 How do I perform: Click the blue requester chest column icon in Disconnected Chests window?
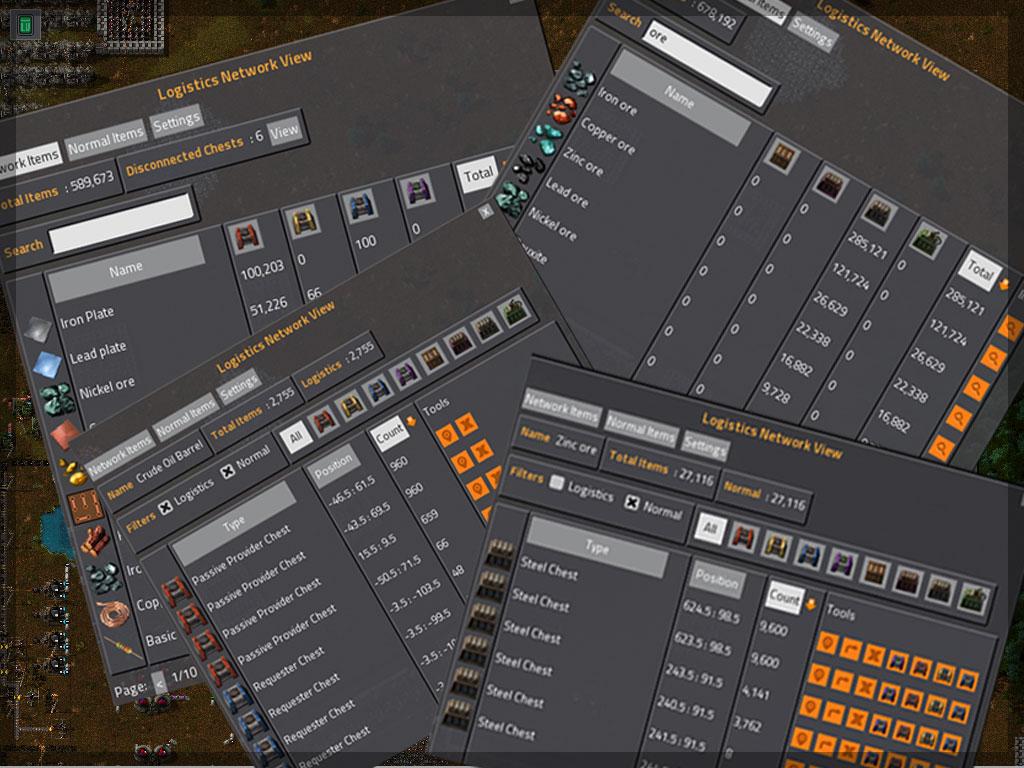point(360,204)
